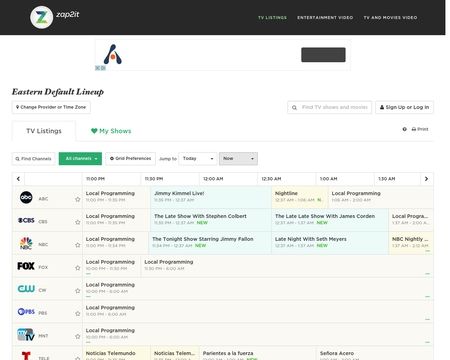Go to previous time slot arrow
This screenshot has height=360, width=450.
point(18,179)
